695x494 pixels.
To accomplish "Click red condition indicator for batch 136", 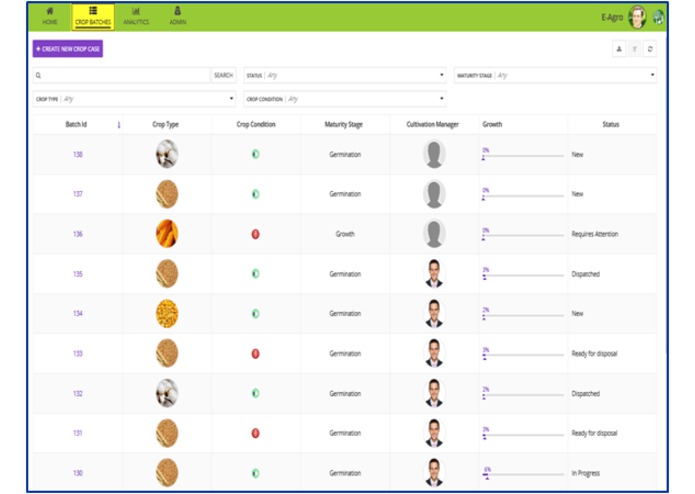I will tap(255, 234).
